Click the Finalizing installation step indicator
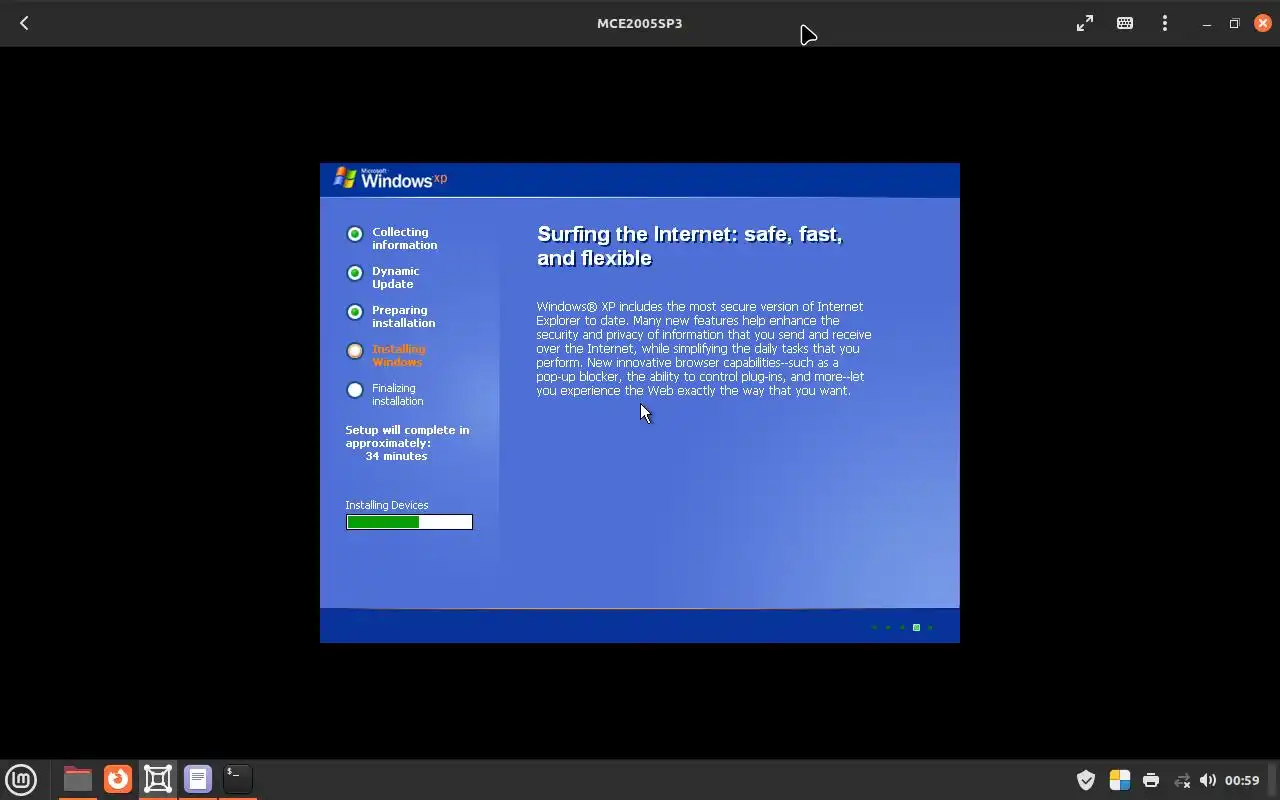Screen dimensions: 1280x800 point(355,390)
